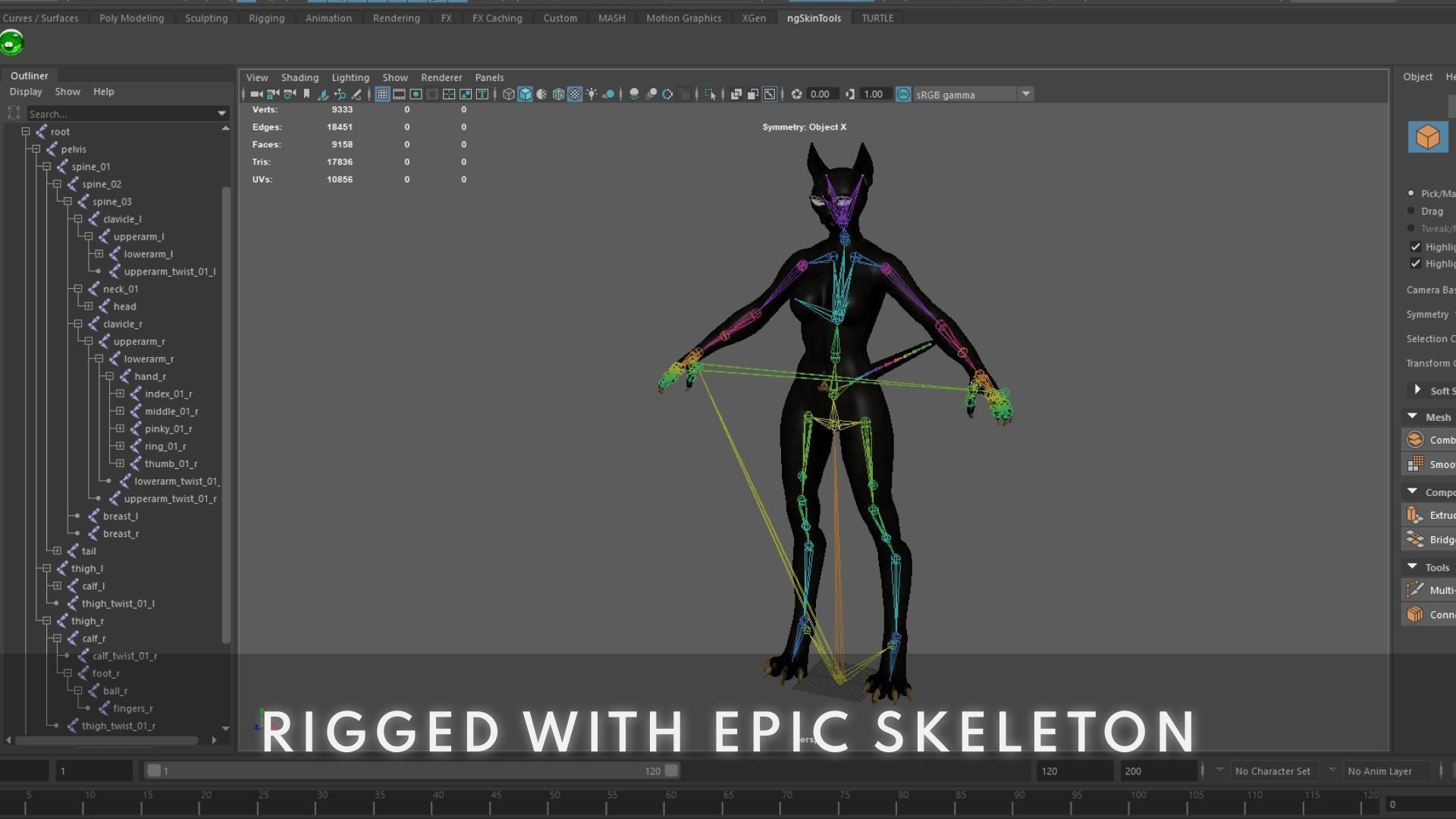Click the Multi-Cut tool button

(x=1429, y=590)
